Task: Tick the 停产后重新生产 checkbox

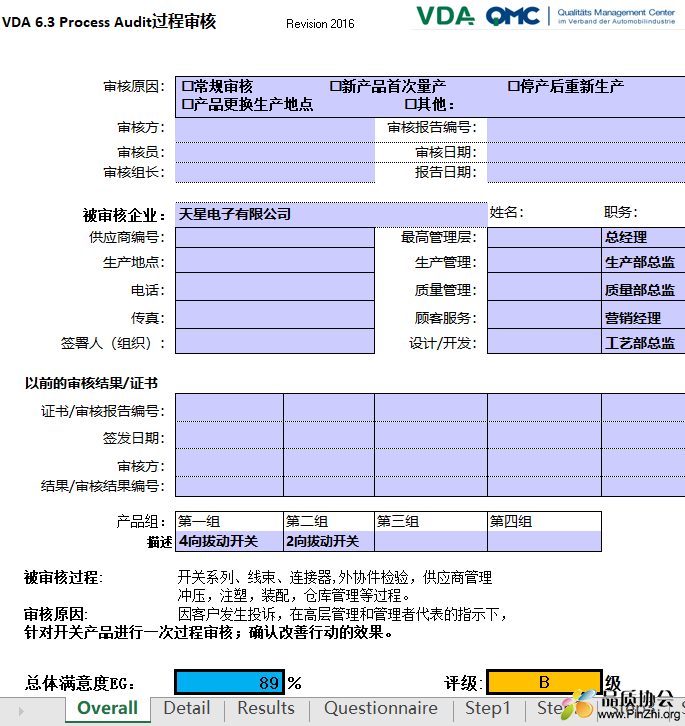Action: click(x=513, y=86)
